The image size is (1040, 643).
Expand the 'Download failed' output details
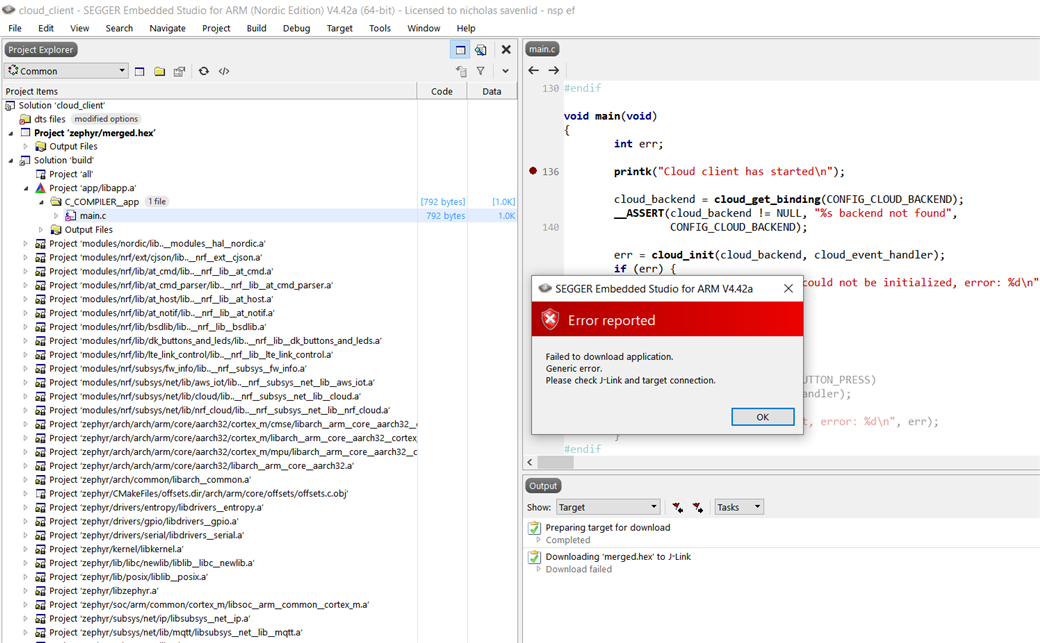click(539, 569)
